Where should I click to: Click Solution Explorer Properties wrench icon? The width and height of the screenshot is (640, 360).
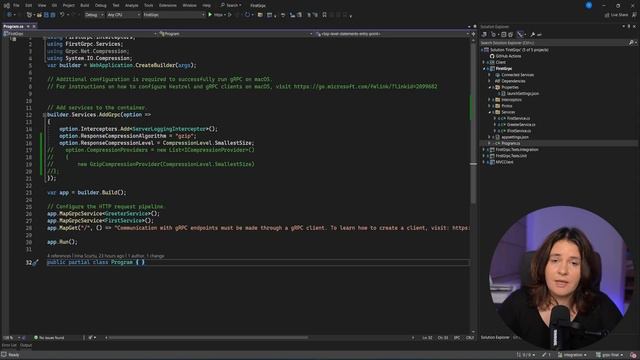click(533, 35)
